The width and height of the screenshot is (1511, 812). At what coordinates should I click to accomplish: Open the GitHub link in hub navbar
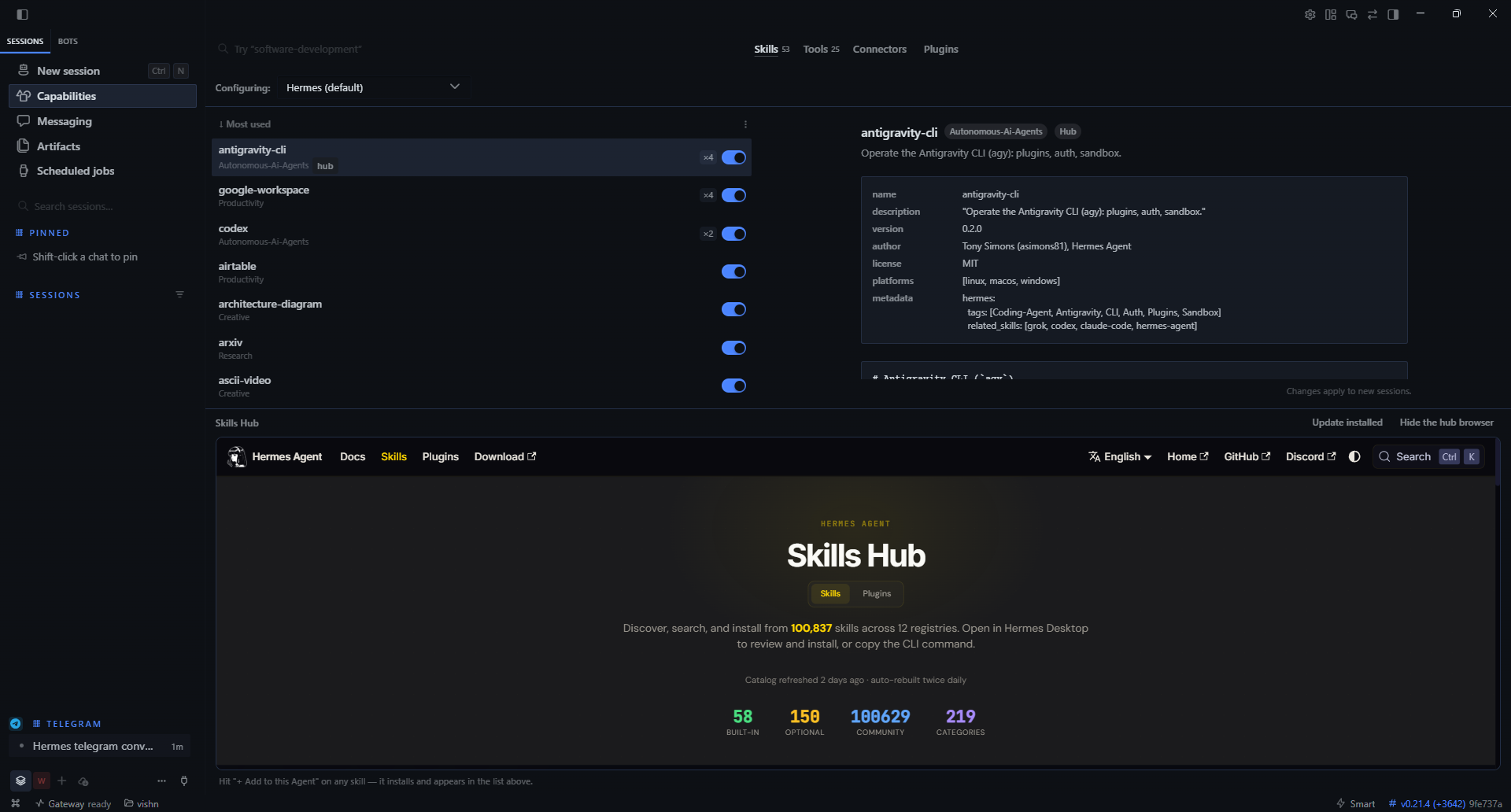pos(1247,456)
